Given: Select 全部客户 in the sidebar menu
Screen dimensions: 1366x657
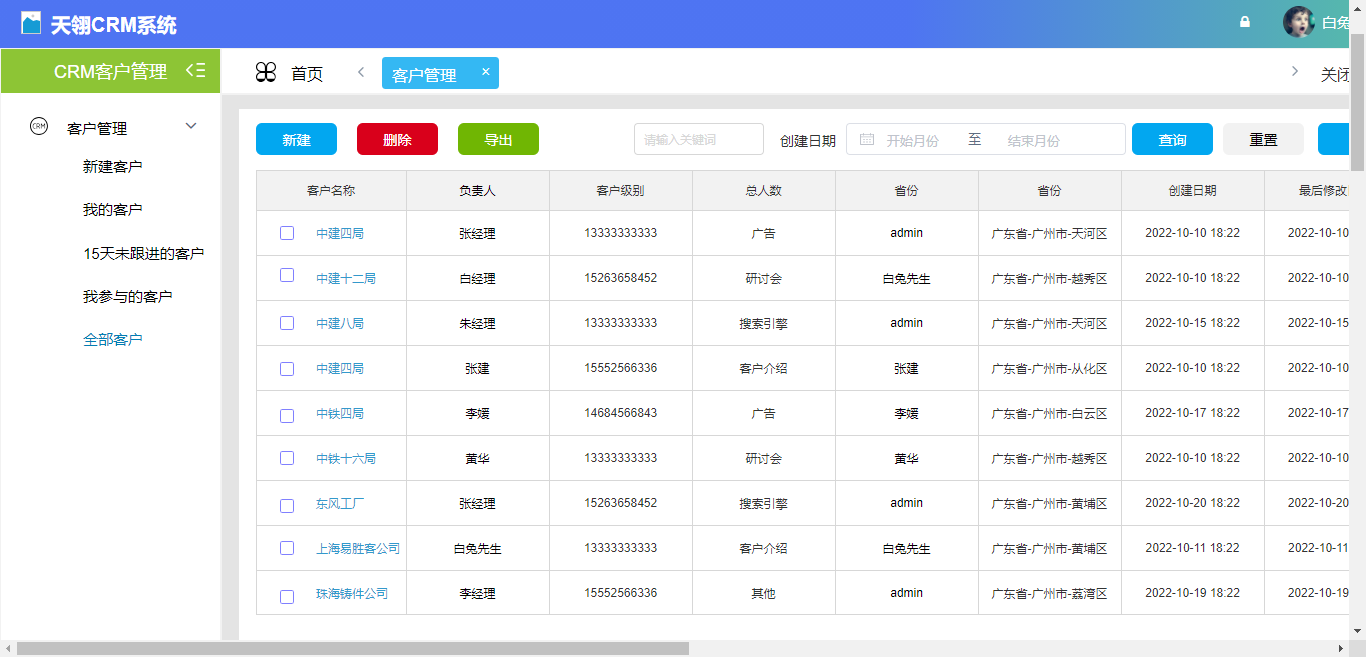Looking at the screenshot, I should (113, 338).
